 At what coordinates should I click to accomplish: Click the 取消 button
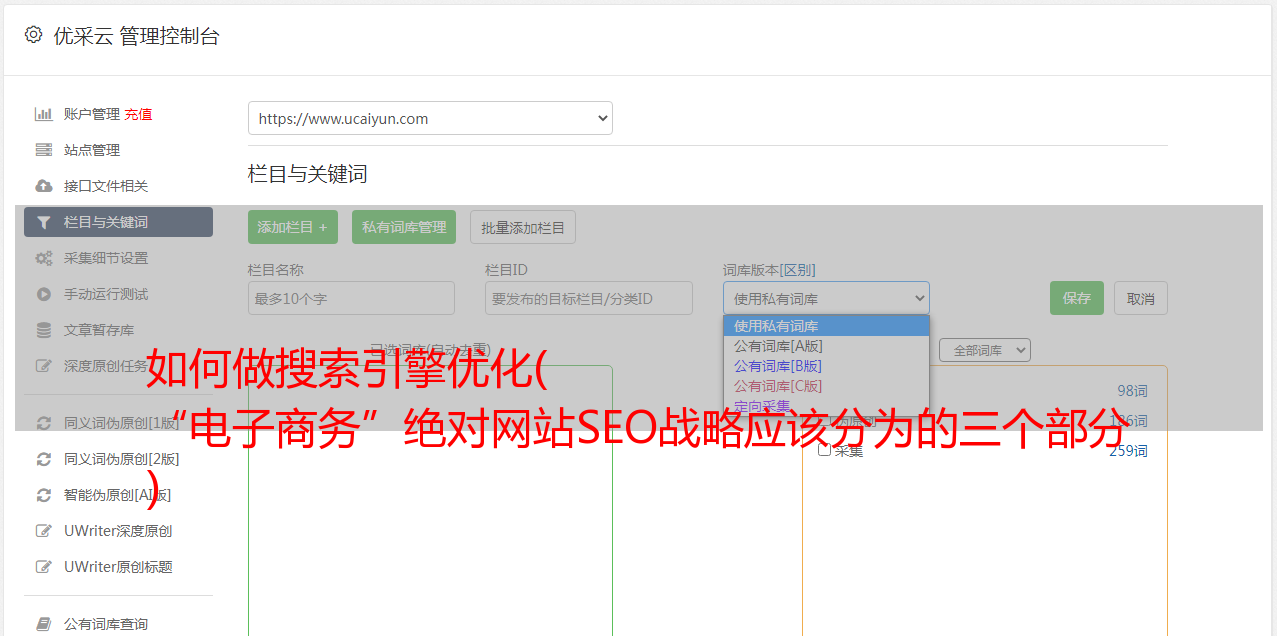coord(1141,298)
